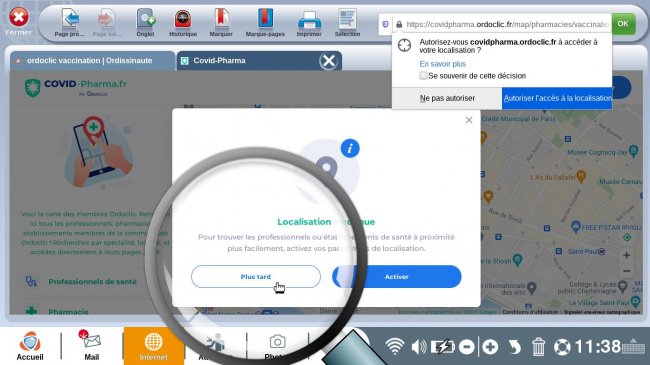
Task: Click the Sélection toolbar icon
Action: click(347, 19)
